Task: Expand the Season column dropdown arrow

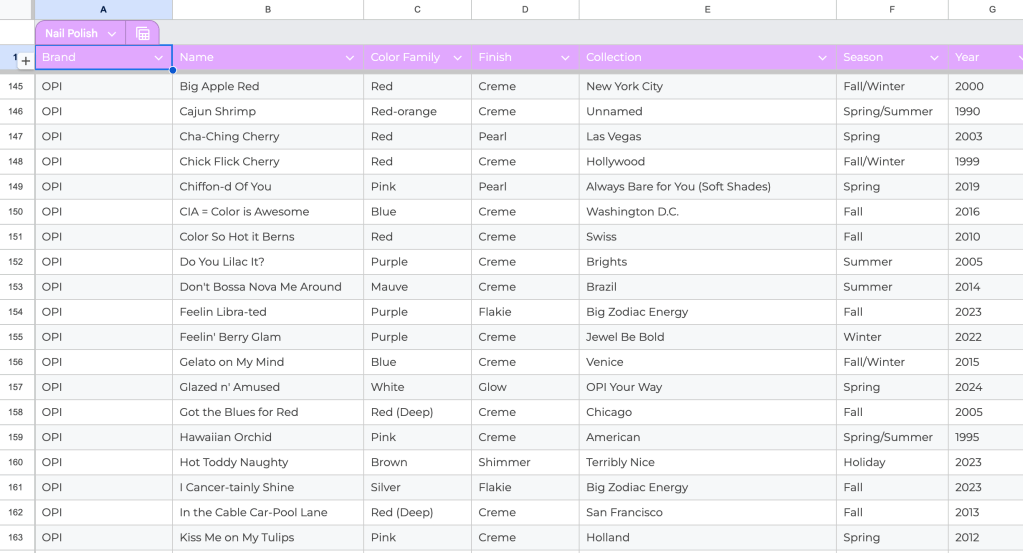Action: (x=934, y=58)
